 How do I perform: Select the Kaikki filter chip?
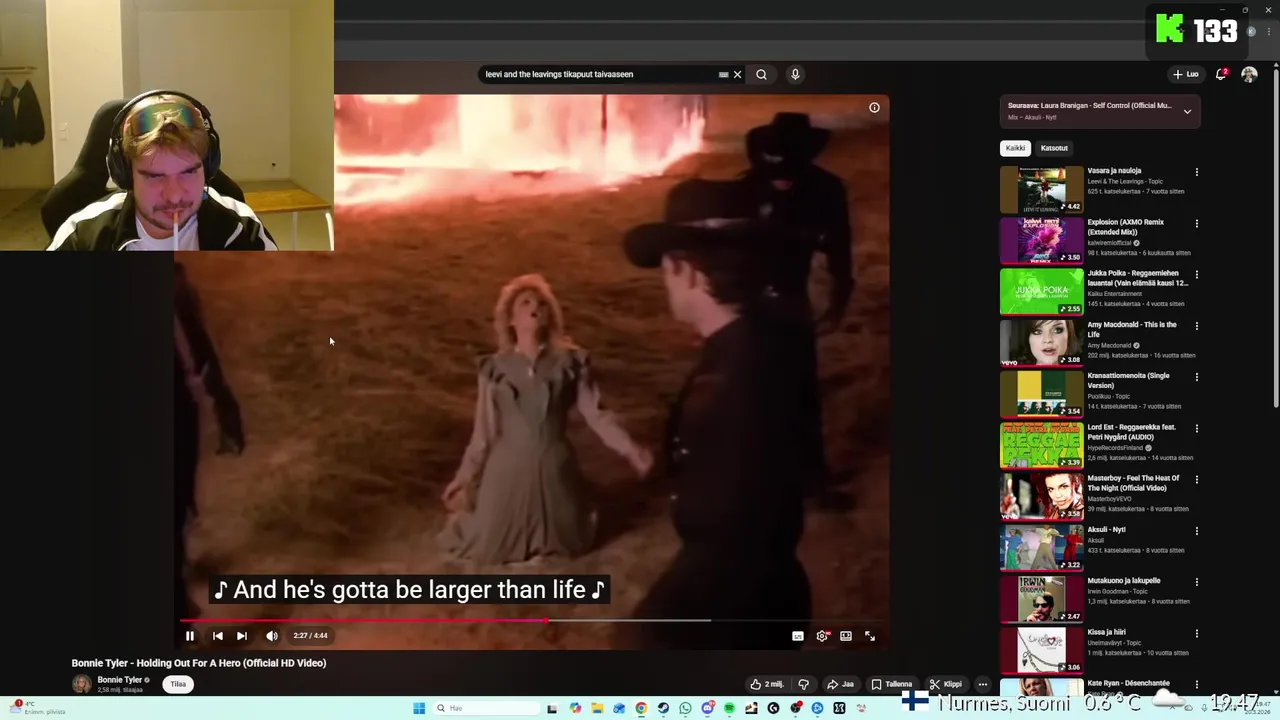point(1015,148)
